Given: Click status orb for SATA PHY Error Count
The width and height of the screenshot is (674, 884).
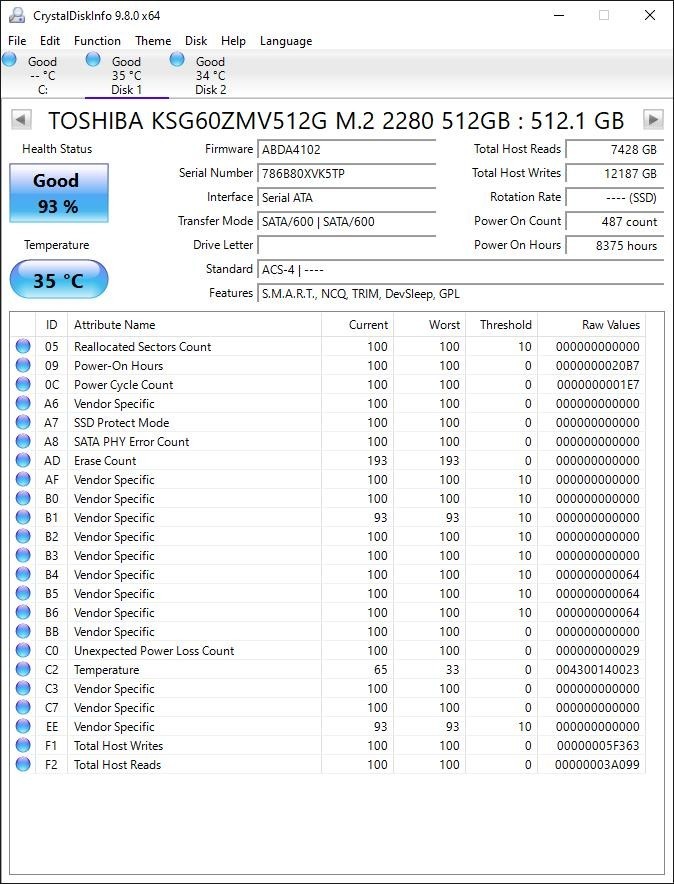Looking at the screenshot, I should (23, 441).
